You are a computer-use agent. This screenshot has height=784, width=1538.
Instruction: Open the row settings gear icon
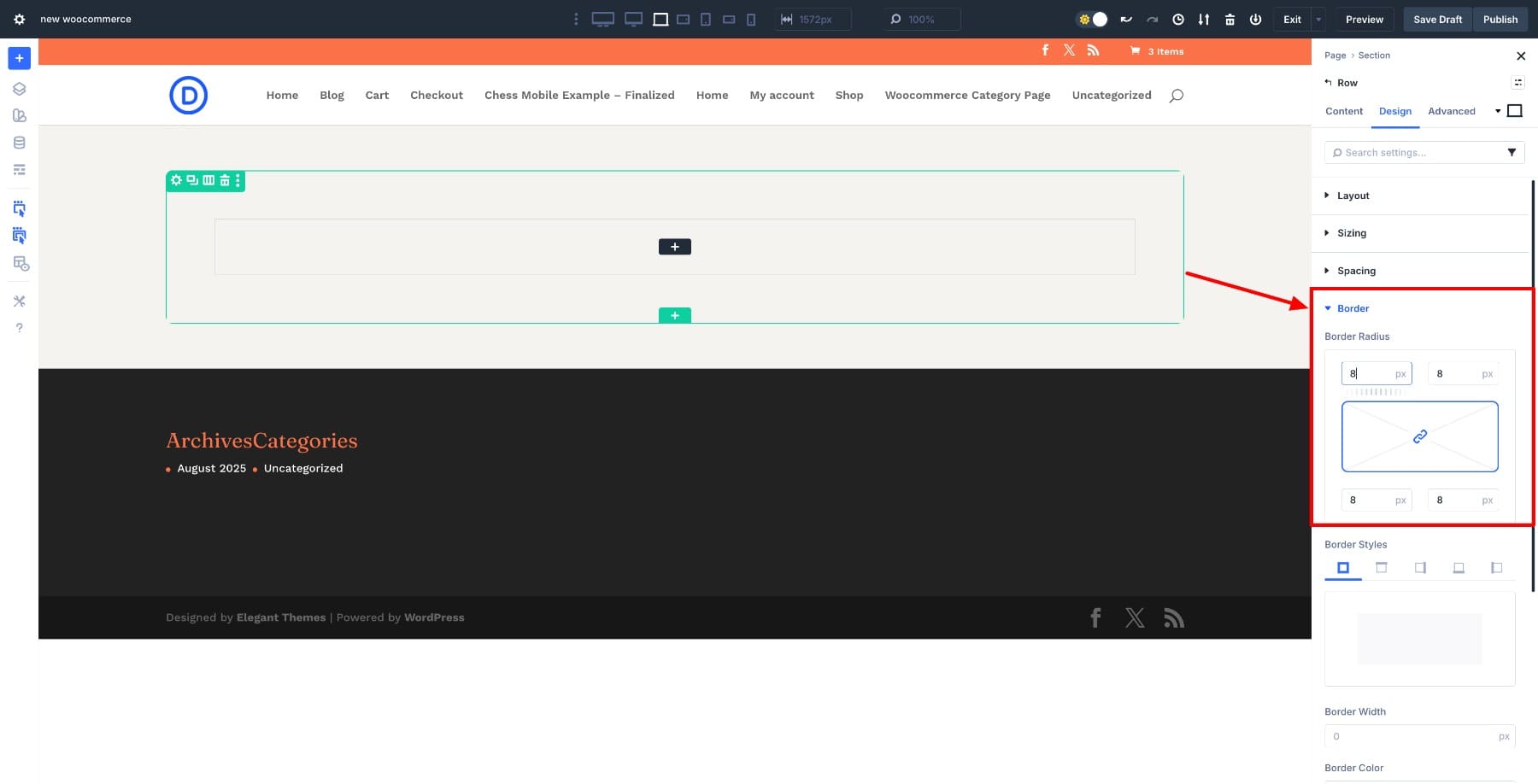pos(176,180)
